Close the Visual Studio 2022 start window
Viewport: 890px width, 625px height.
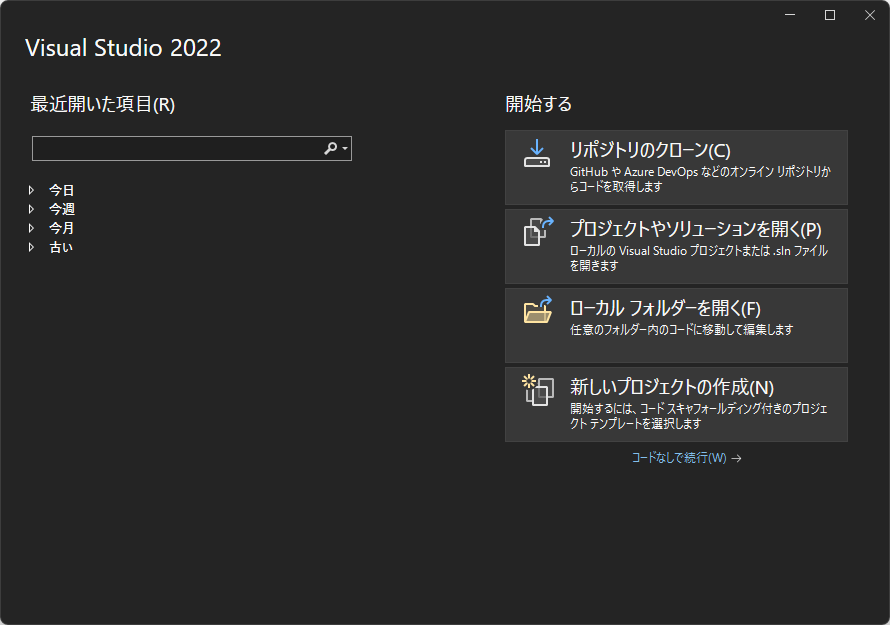tap(870, 15)
